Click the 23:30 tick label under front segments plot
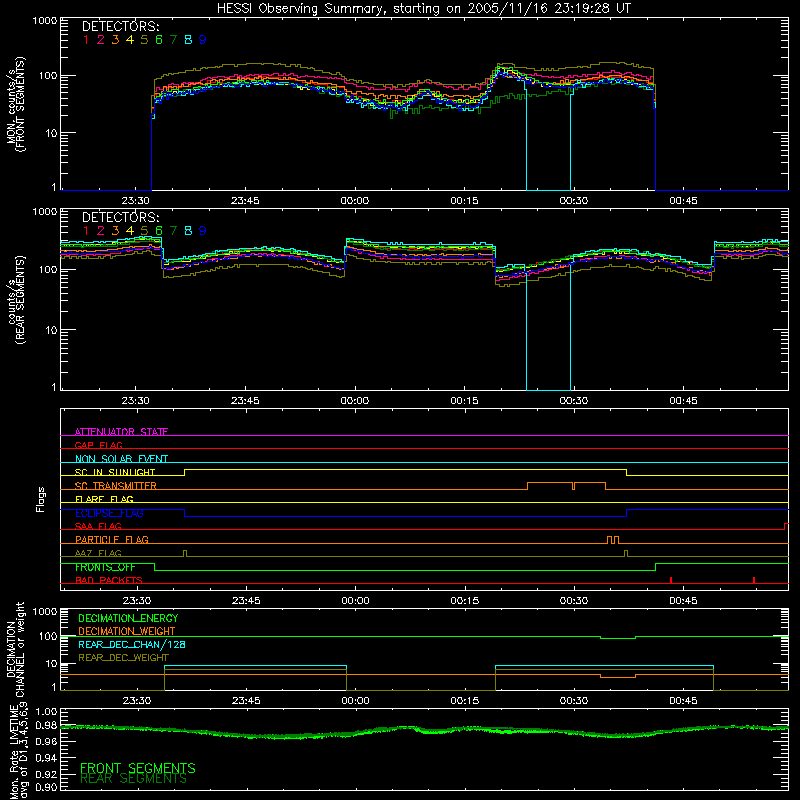Screen dimensions: 800x800 click(x=136, y=201)
